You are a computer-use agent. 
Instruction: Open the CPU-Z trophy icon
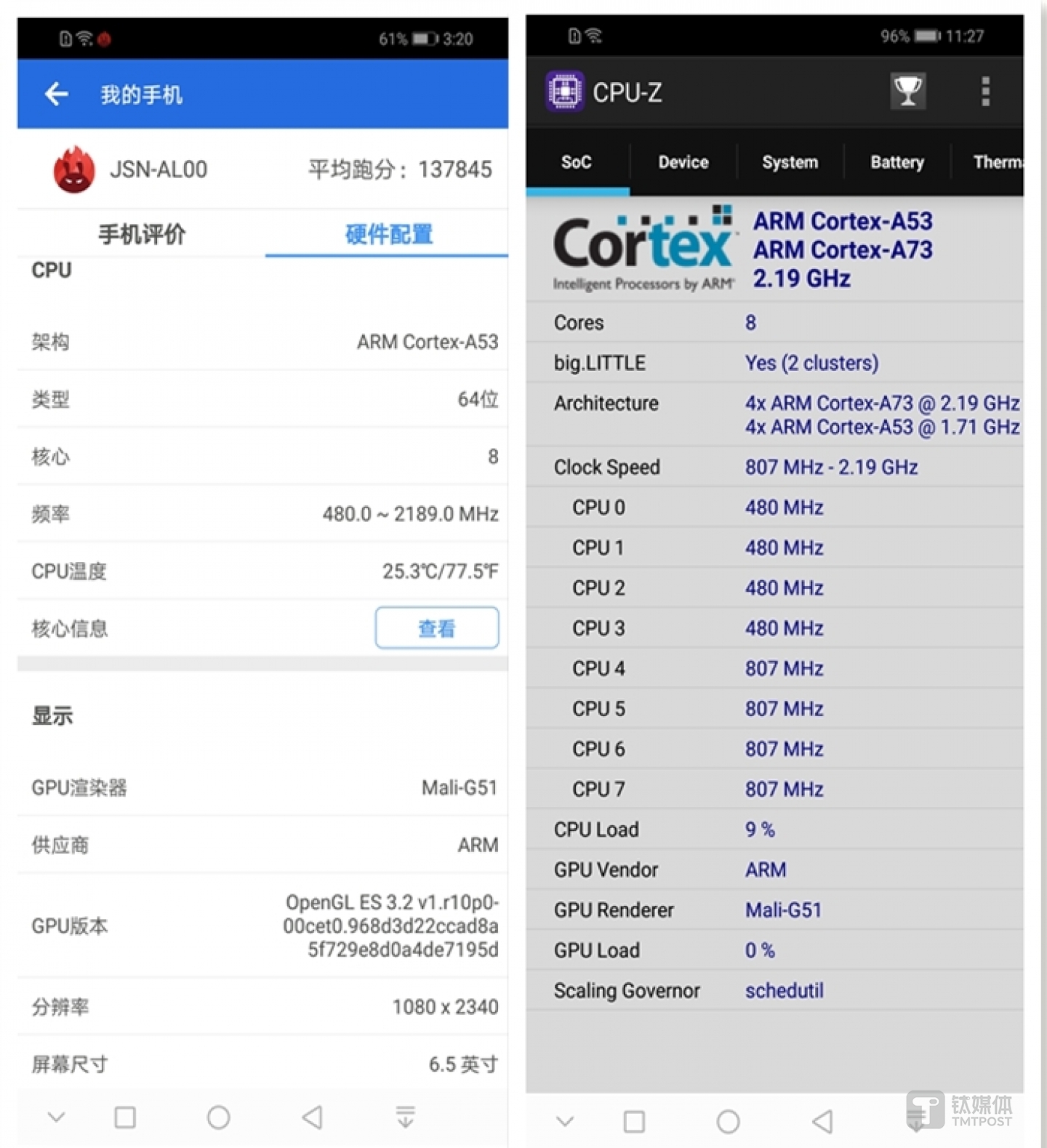click(907, 92)
